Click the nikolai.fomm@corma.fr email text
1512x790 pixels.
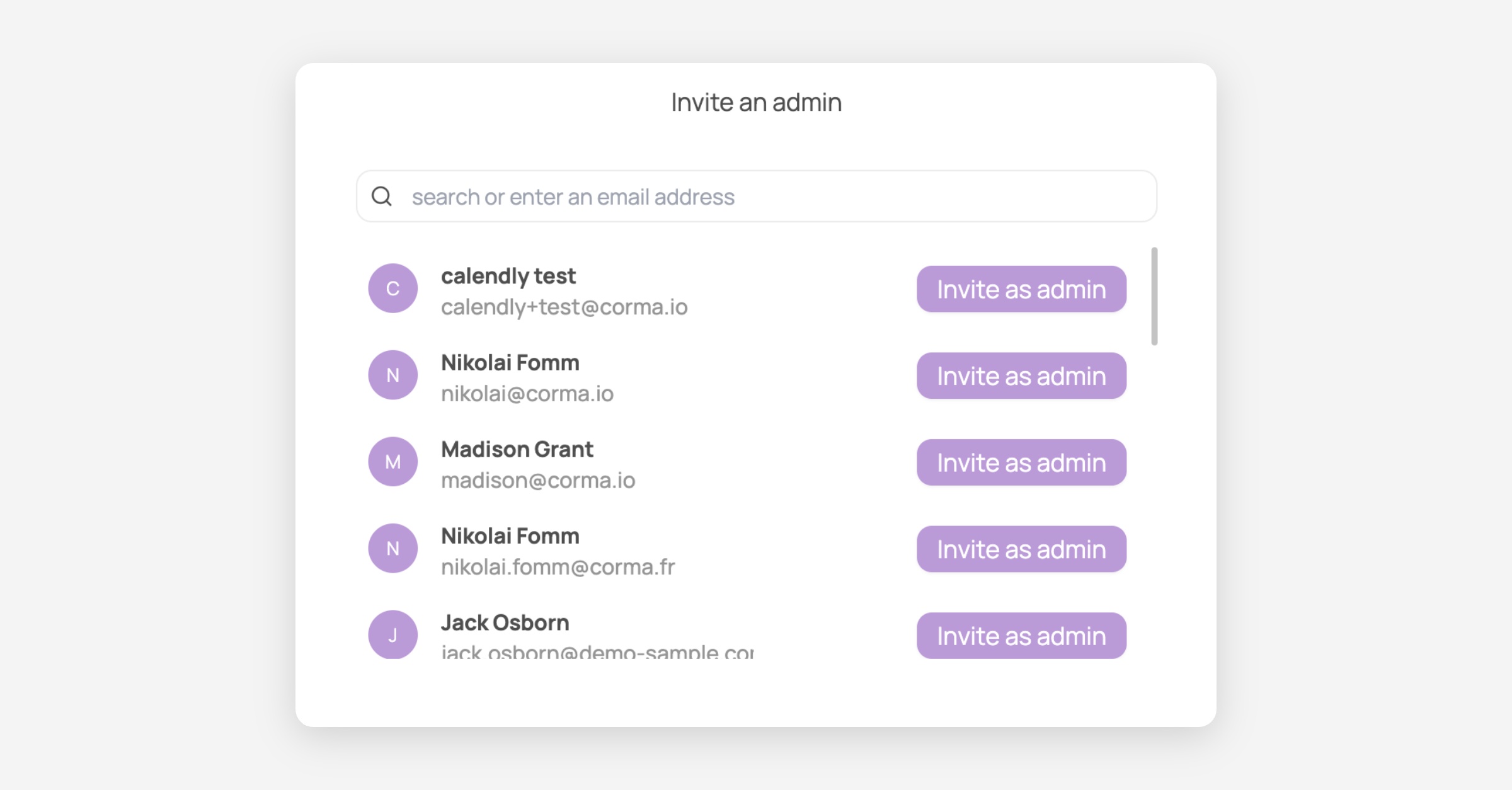(558, 567)
